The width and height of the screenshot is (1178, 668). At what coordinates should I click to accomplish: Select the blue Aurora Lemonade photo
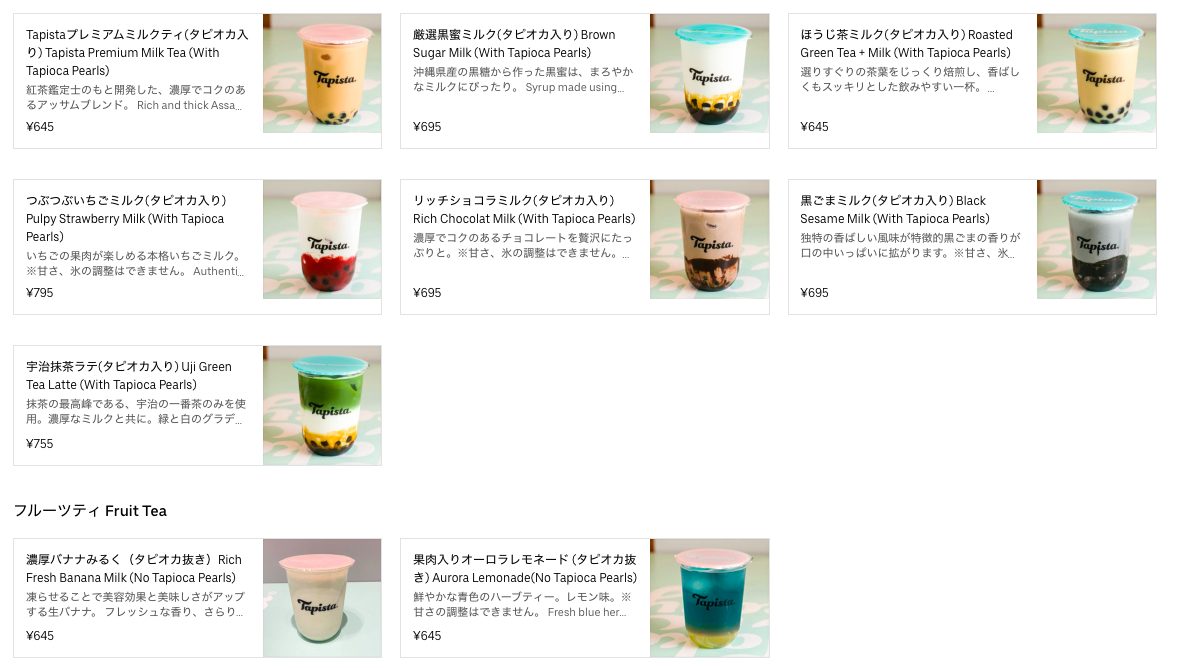[x=709, y=598]
